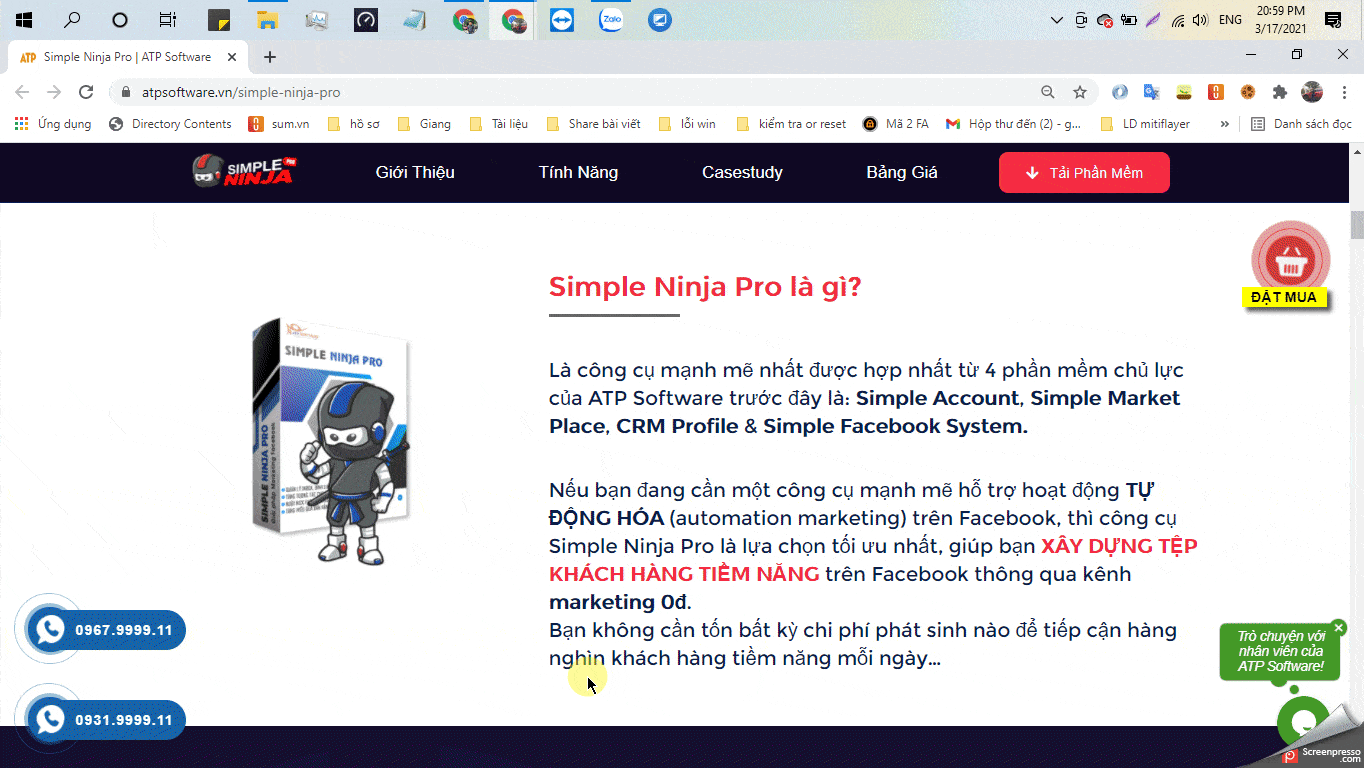Switch the ENG keyboard language
This screenshot has height=768, width=1364.
pyautogui.click(x=1228, y=18)
